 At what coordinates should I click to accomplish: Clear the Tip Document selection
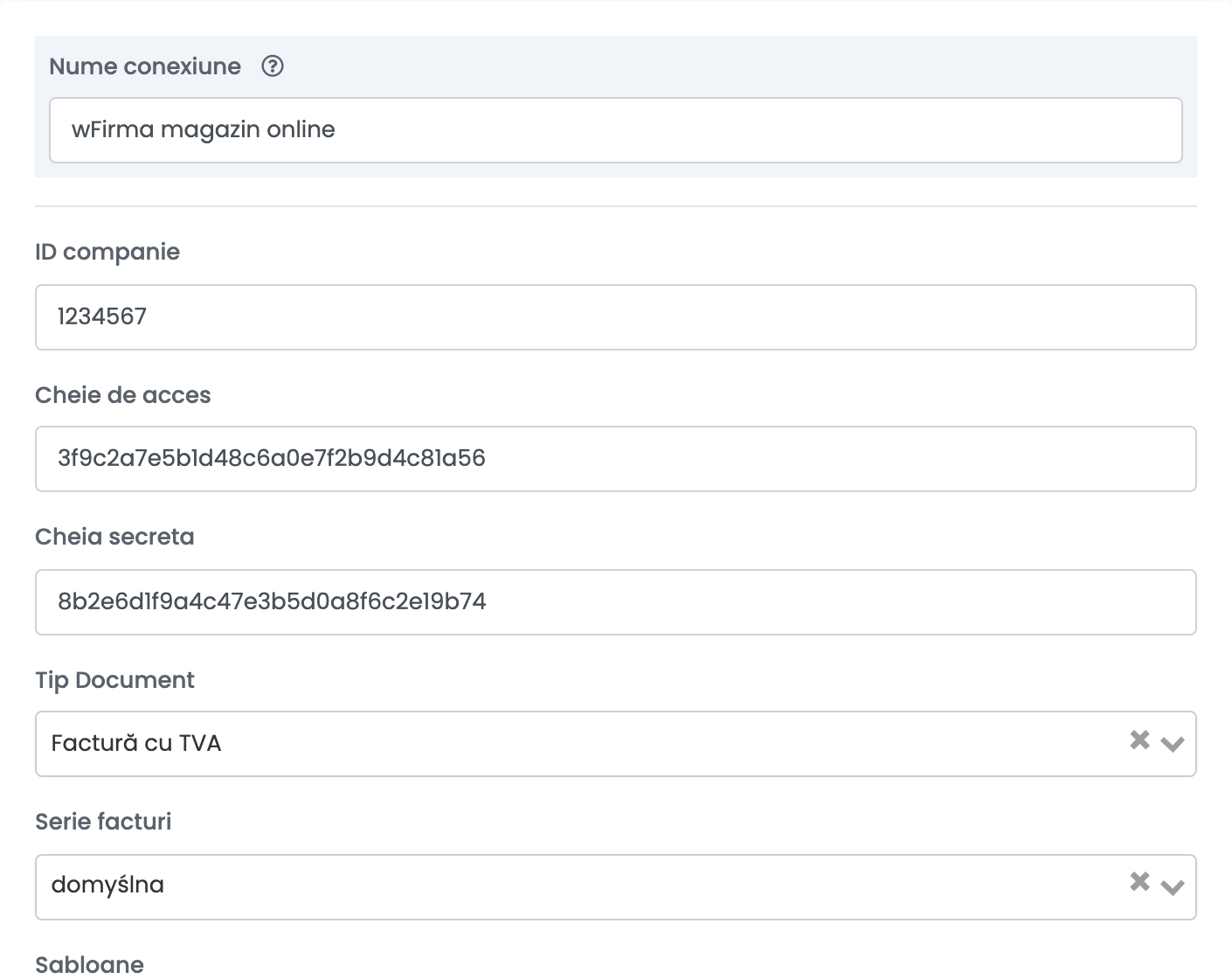coord(1139,740)
